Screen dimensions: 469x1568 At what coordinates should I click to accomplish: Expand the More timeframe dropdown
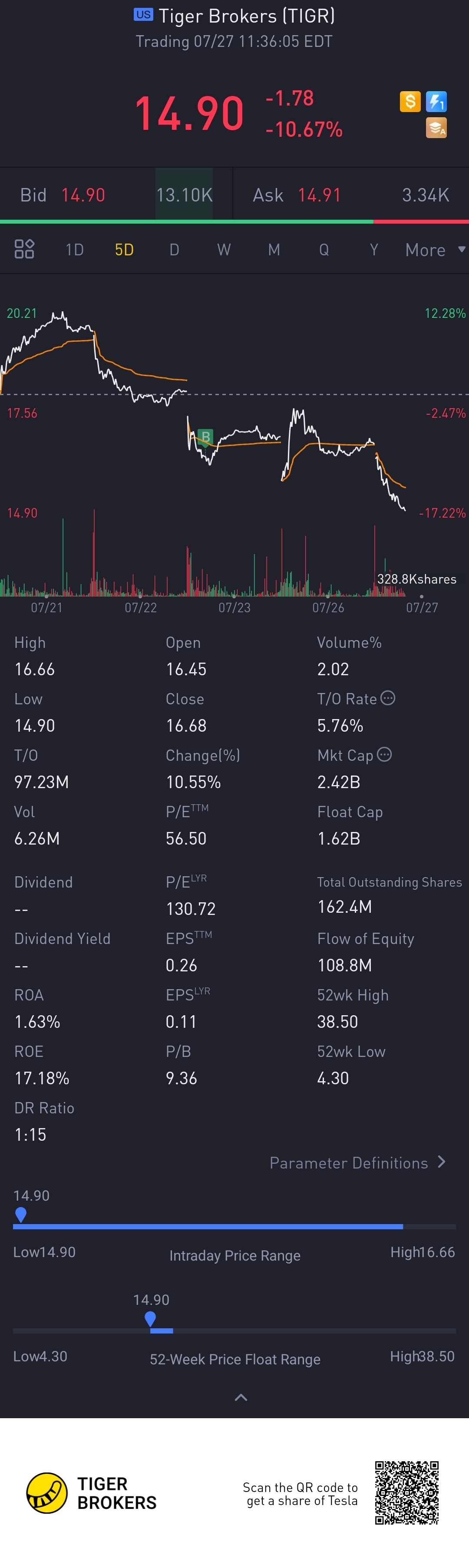(x=436, y=250)
